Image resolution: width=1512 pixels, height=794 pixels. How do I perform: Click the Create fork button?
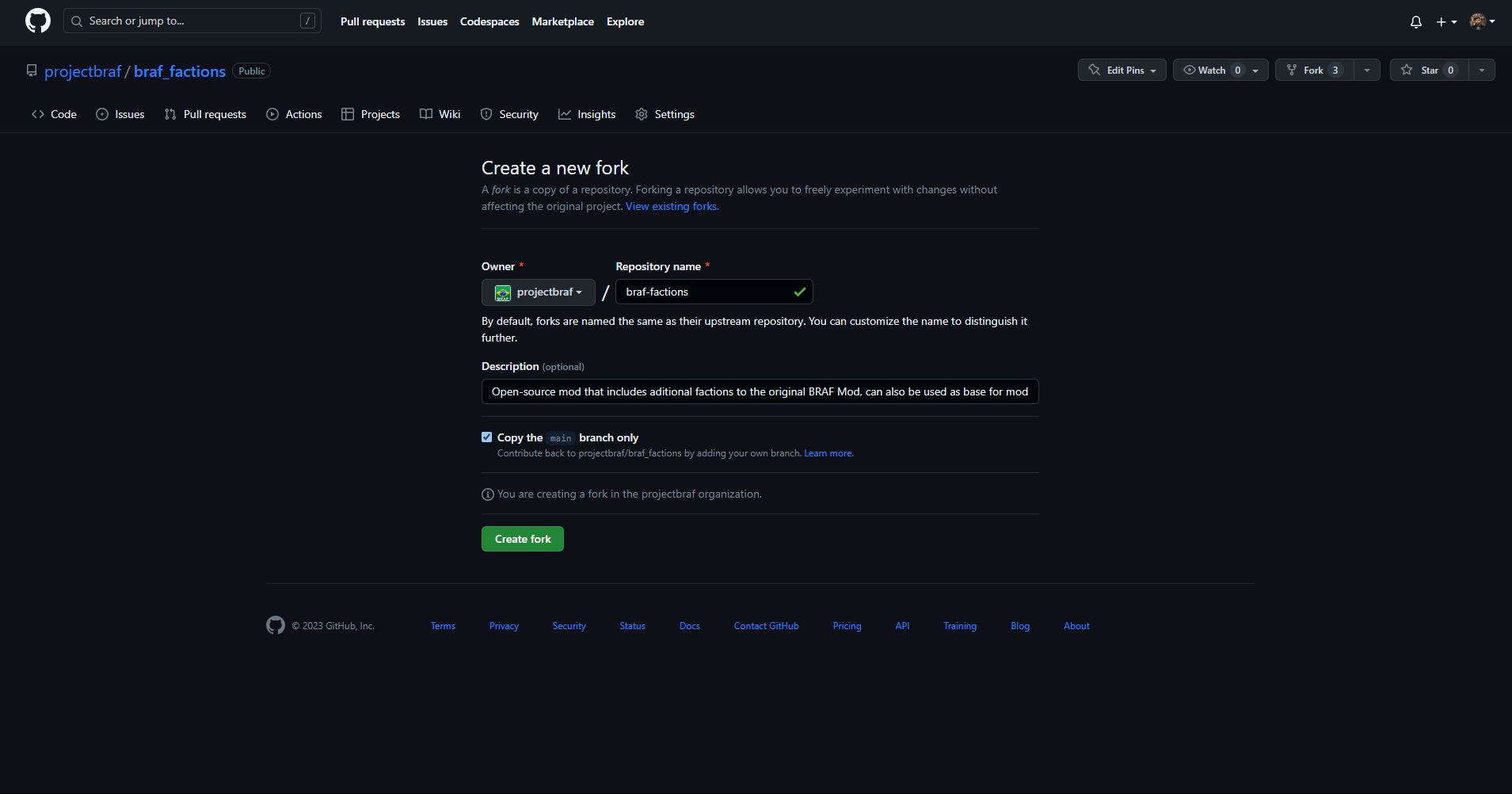pos(523,539)
